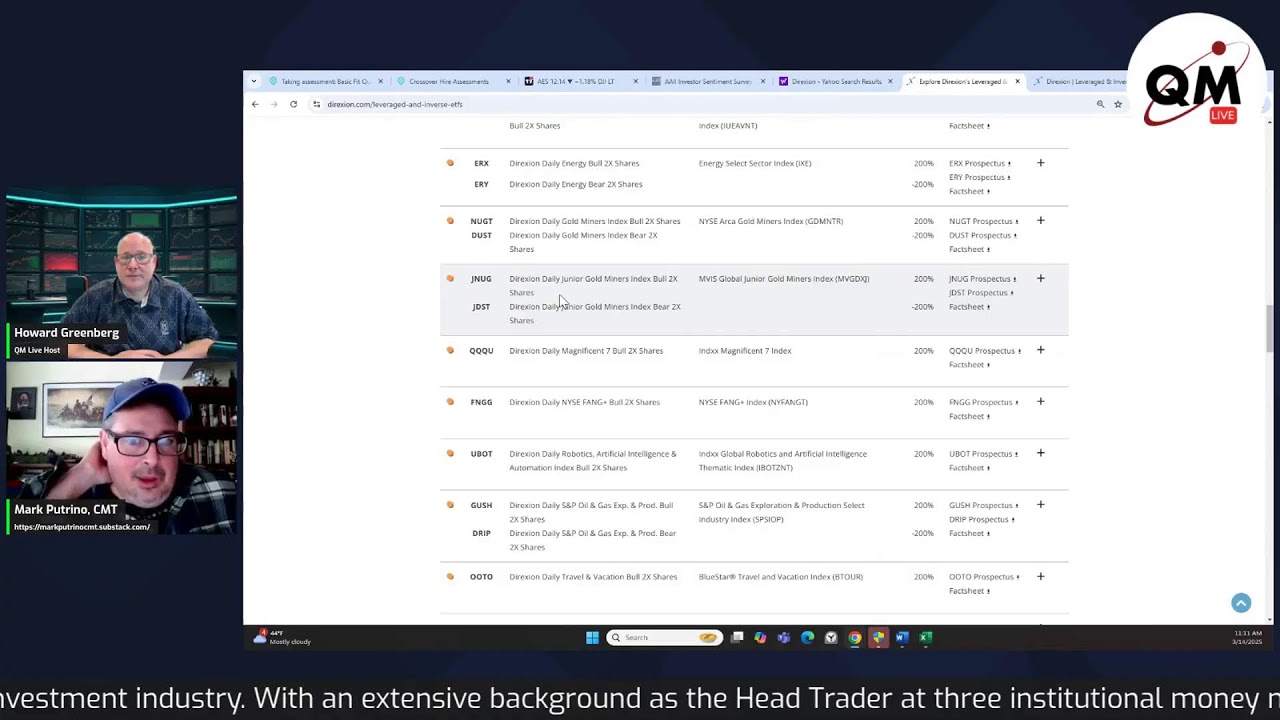Open the weather widget showing Mostly cloudy

click(x=284, y=637)
